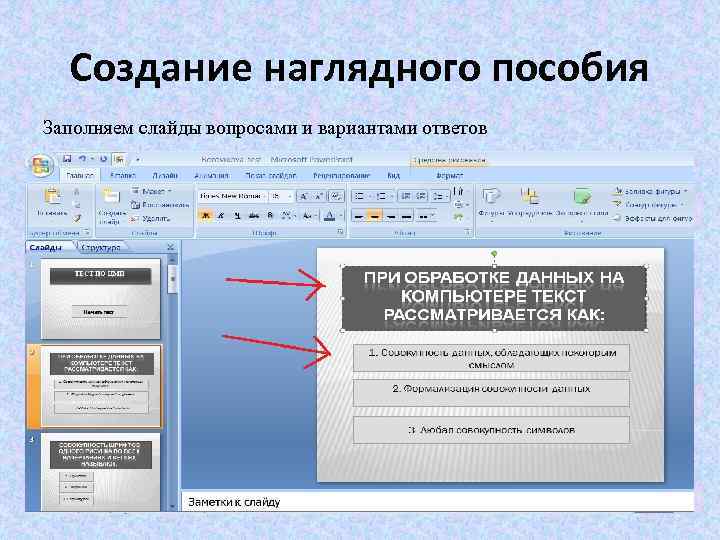
Task: Click the font color A swatch
Action: tap(329, 215)
